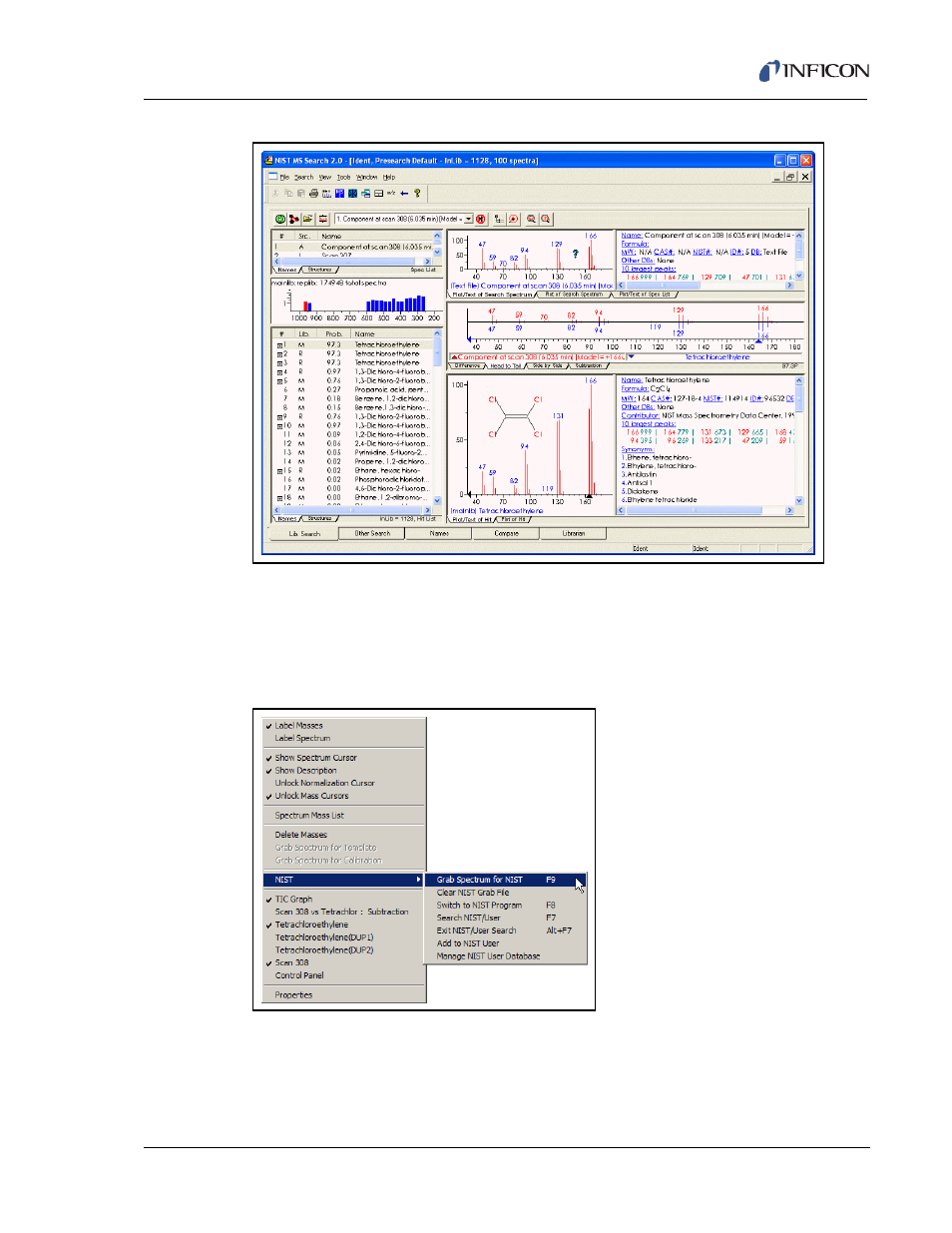
Task: Expand hit list row 5 plus box
Action: pyautogui.click(x=279, y=380)
